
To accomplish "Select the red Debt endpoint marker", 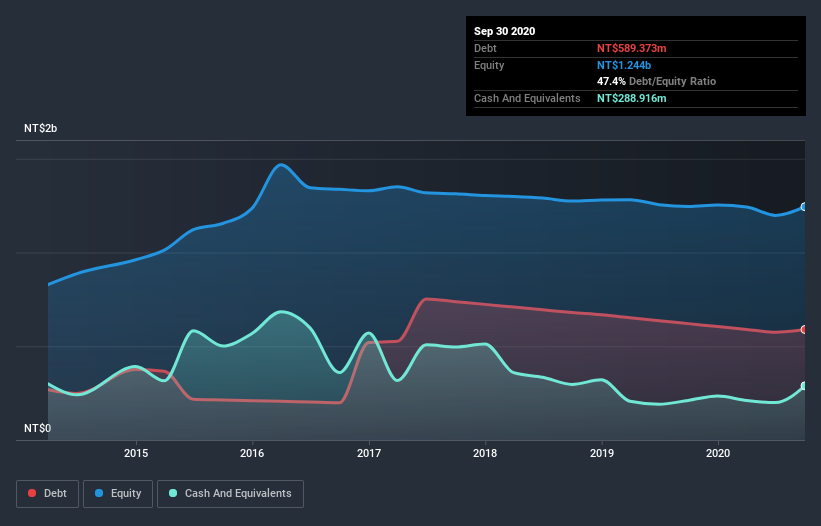I will pos(804,330).
